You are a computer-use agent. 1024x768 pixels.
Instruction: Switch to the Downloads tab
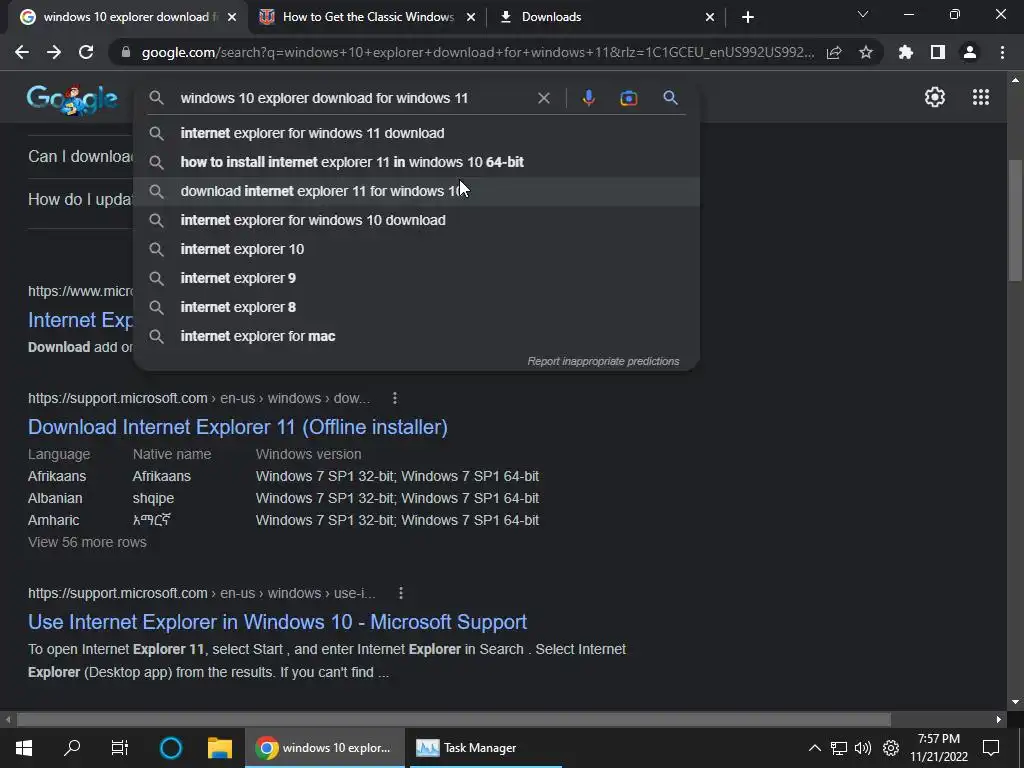click(604, 17)
